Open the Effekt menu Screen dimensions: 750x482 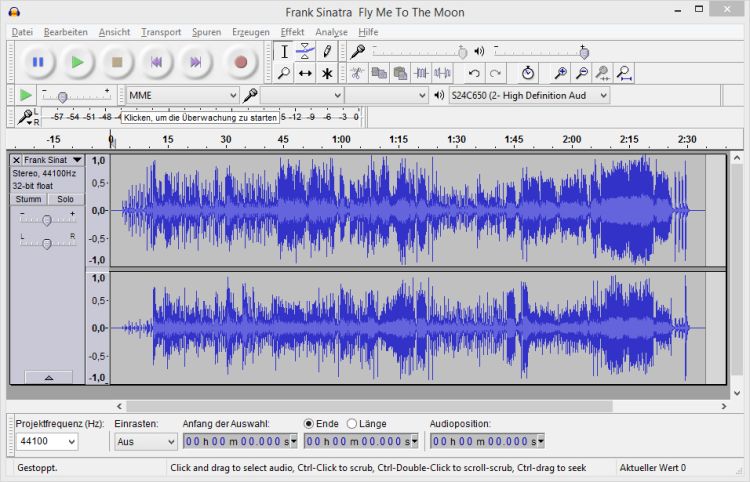[292, 32]
